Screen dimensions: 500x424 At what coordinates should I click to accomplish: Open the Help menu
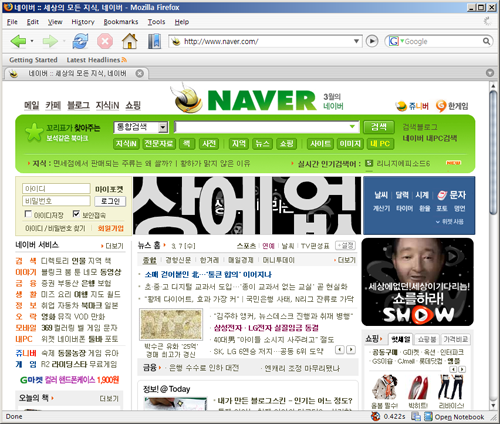click(182, 22)
